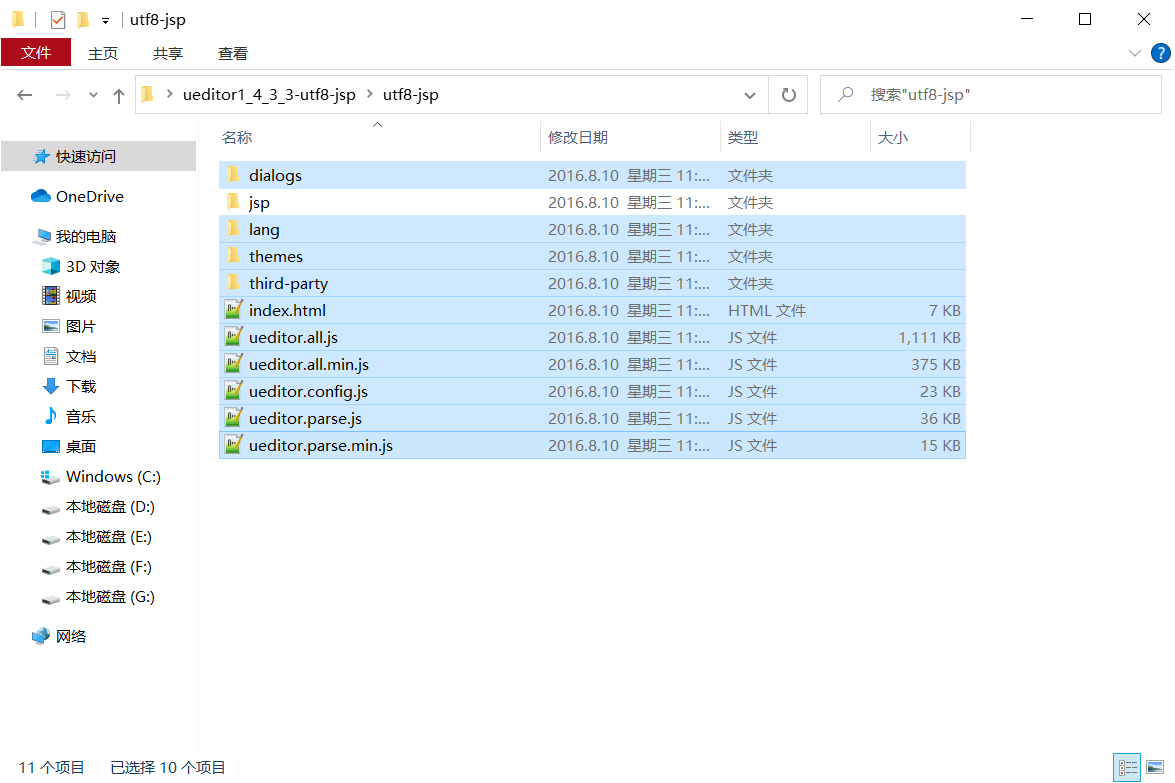The height and width of the screenshot is (783, 1175).
Task: Select ueditor.parse.js file name
Action: [x=305, y=418]
